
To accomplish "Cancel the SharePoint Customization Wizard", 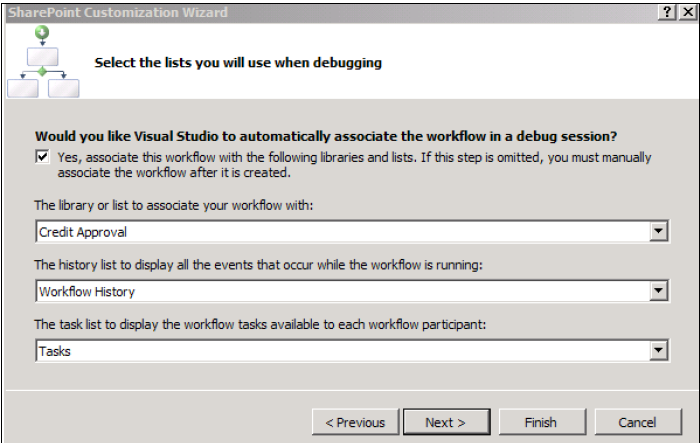I will (x=638, y=422).
